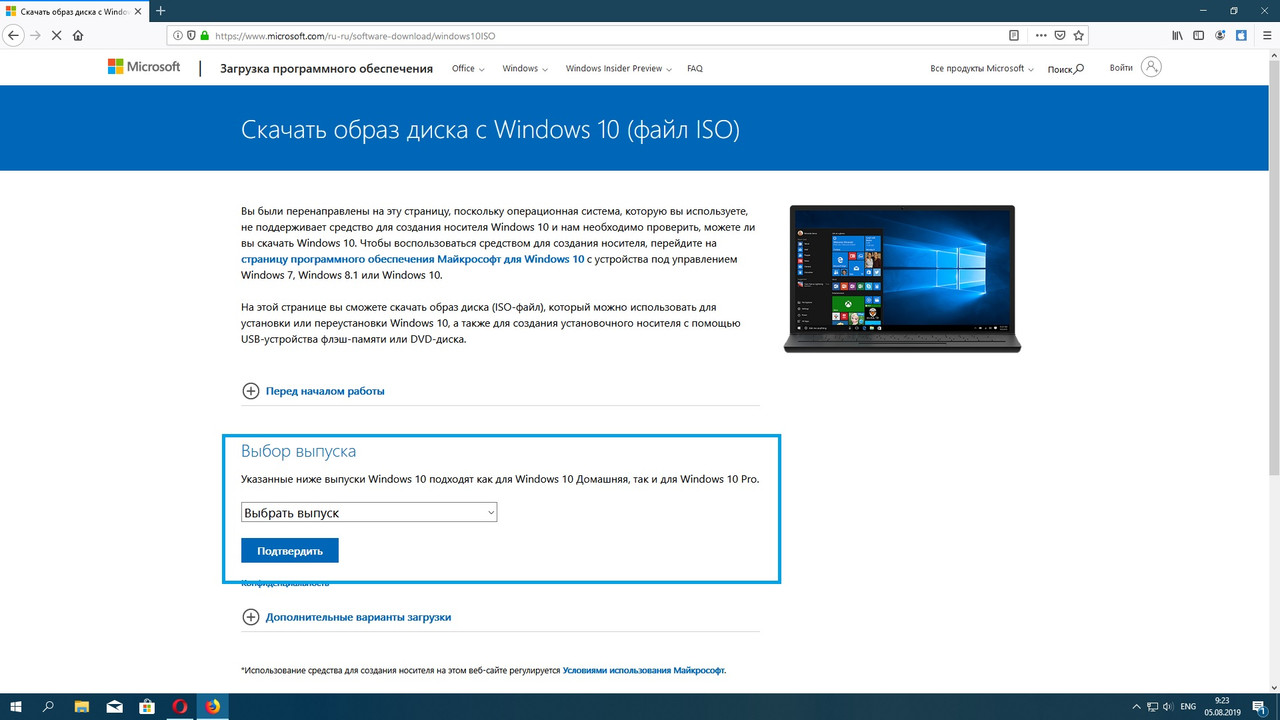Image resolution: width=1280 pixels, height=720 pixels.
Task: Open Microsoft Store from taskbar
Action: coord(147,706)
